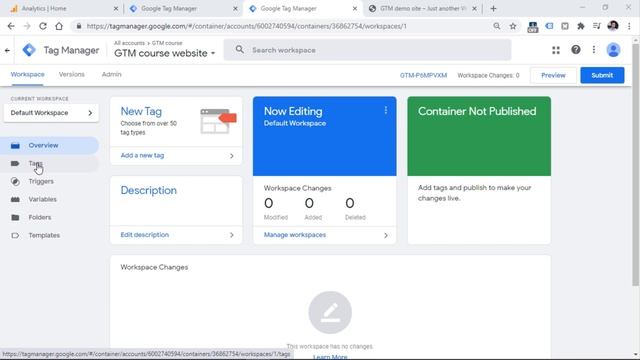640x360 pixels.
Task: Click the browser back arrow
Action: (11, 26)
